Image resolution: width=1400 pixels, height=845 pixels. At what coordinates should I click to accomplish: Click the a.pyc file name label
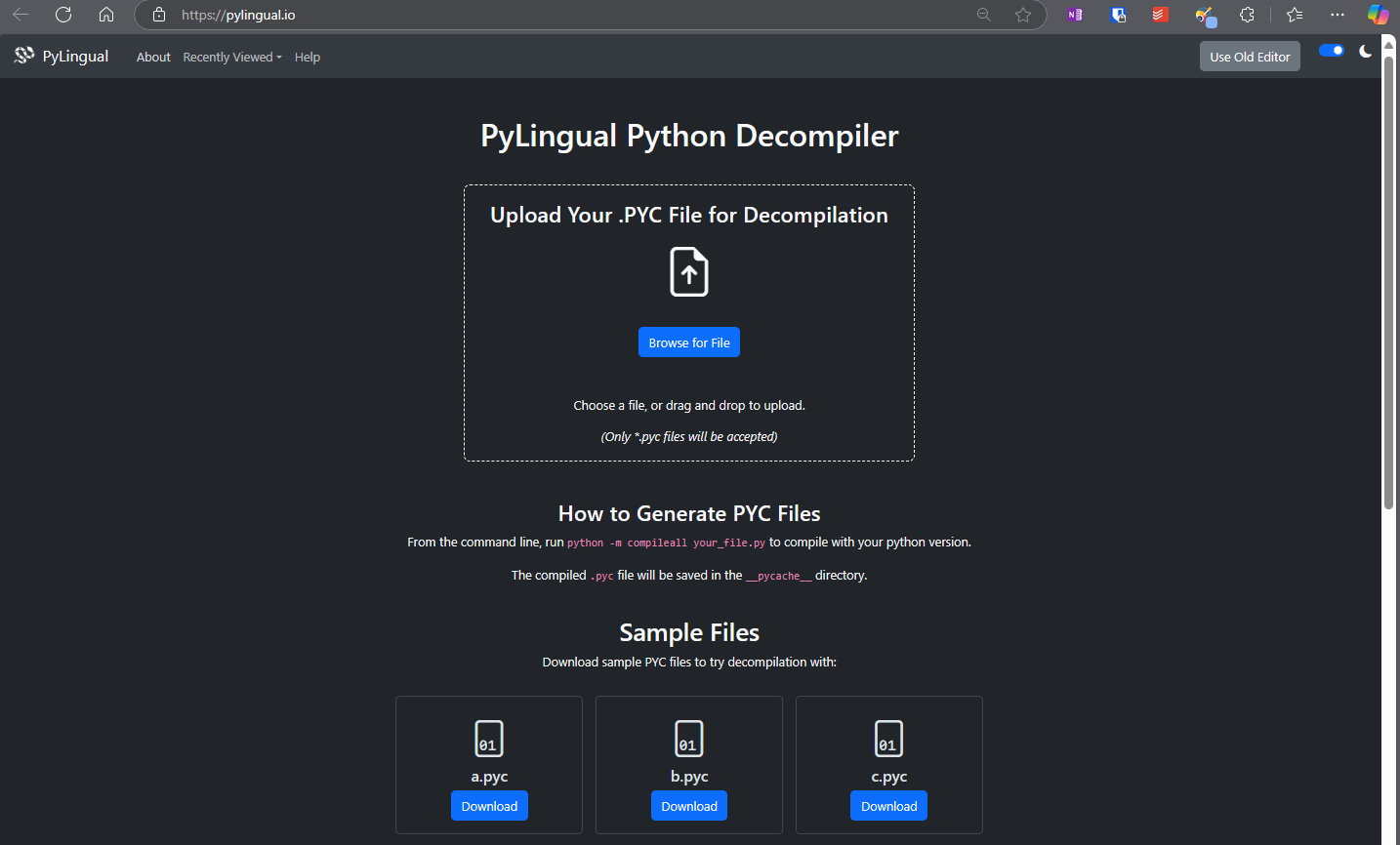pyautogui.click(x=489, y=777)
